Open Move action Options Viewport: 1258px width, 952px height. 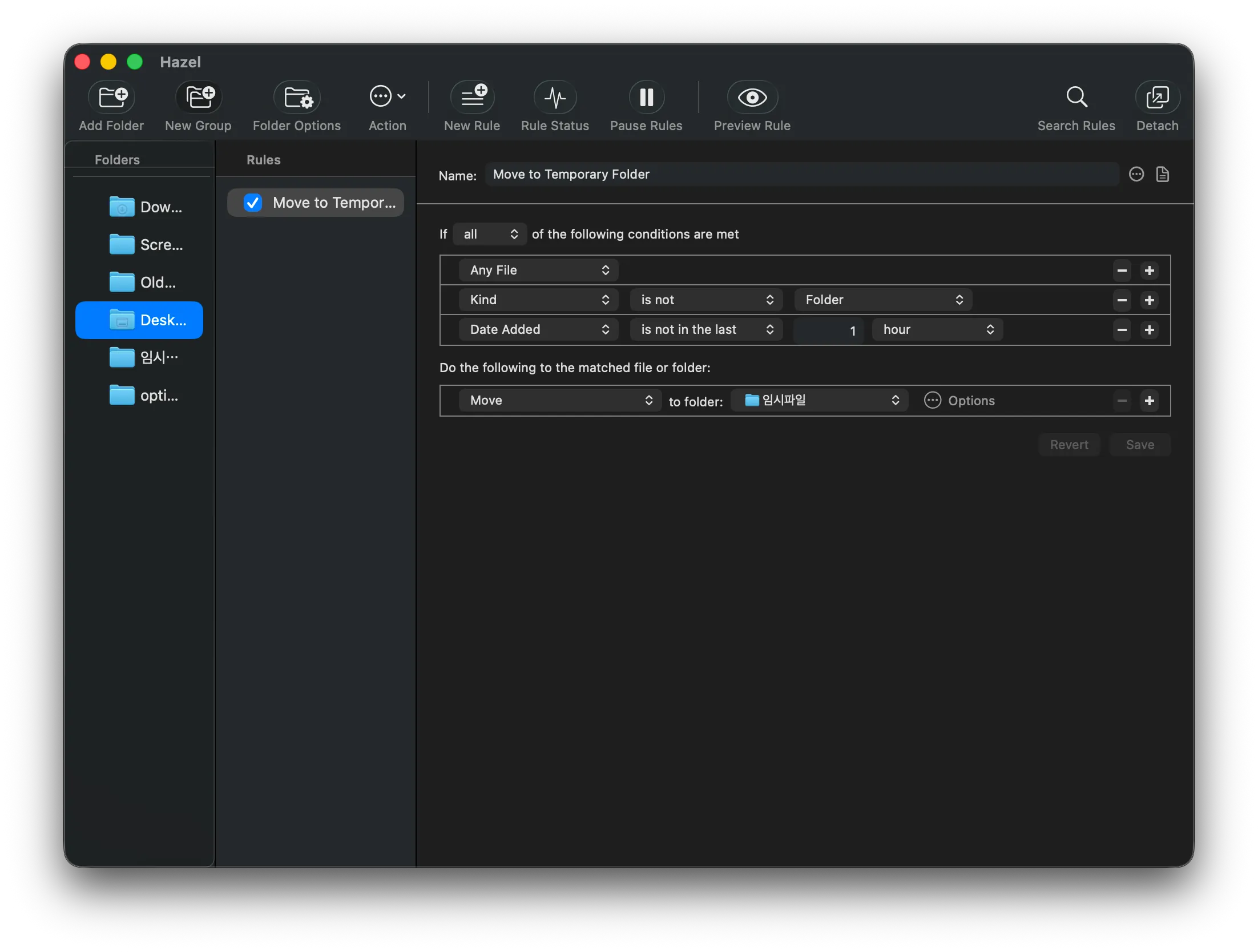[959, 401]
